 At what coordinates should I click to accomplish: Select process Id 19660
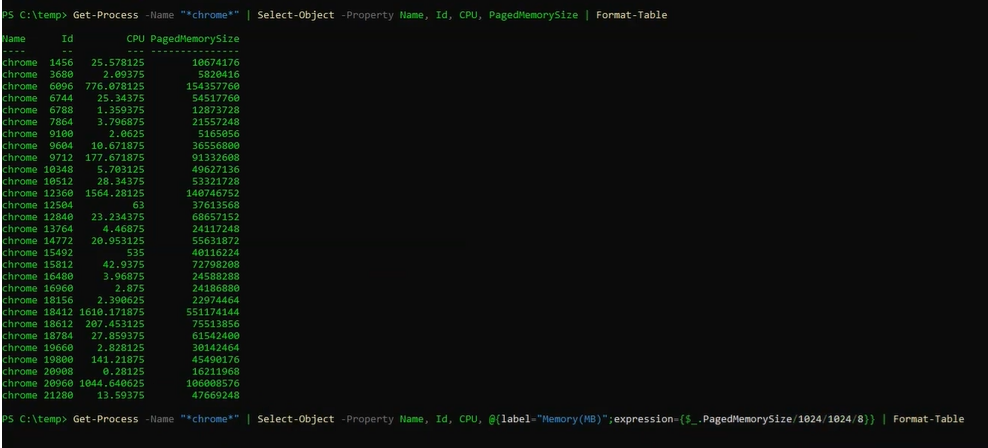click(x=59, y=348)
